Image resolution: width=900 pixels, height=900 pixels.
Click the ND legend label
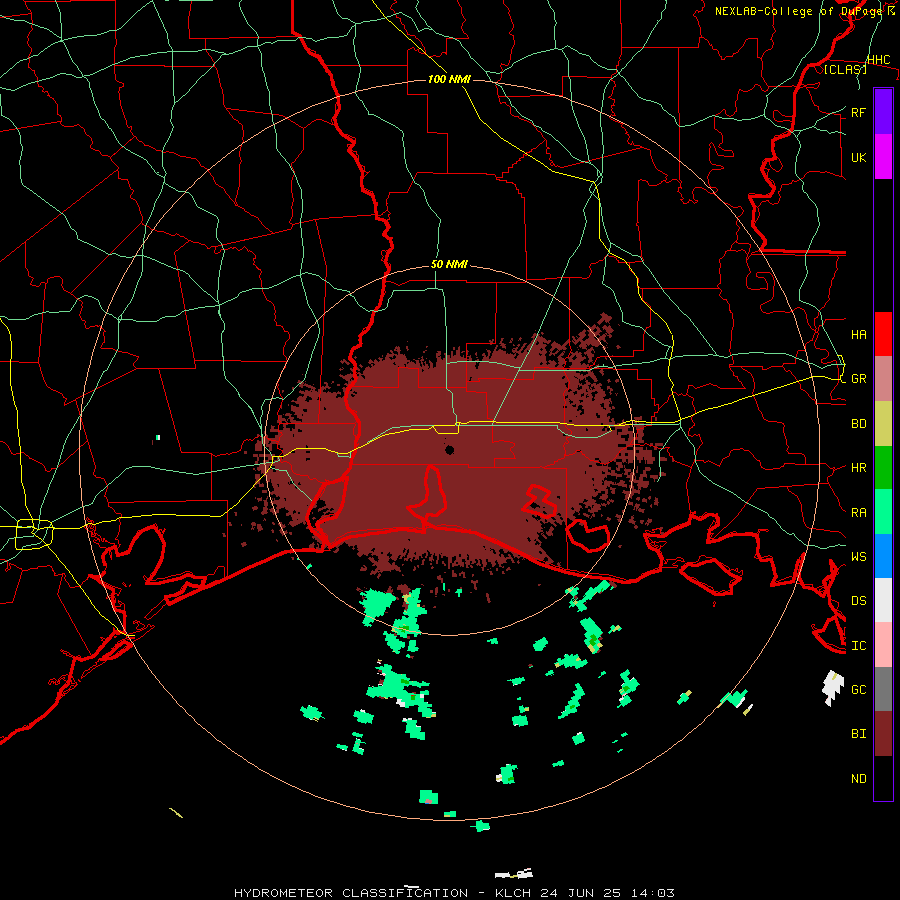point(858,779)
